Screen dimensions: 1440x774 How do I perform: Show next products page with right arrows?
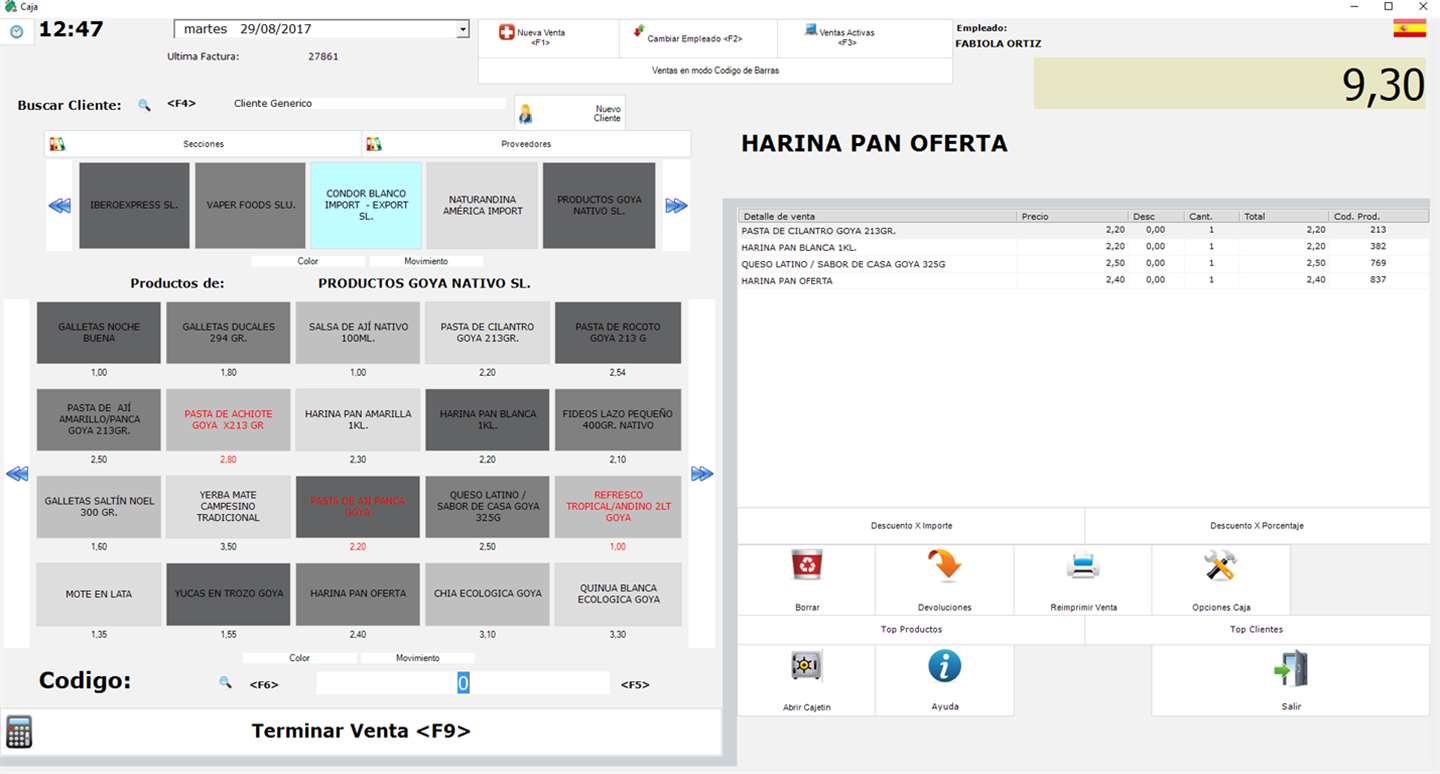pos(702,474)
